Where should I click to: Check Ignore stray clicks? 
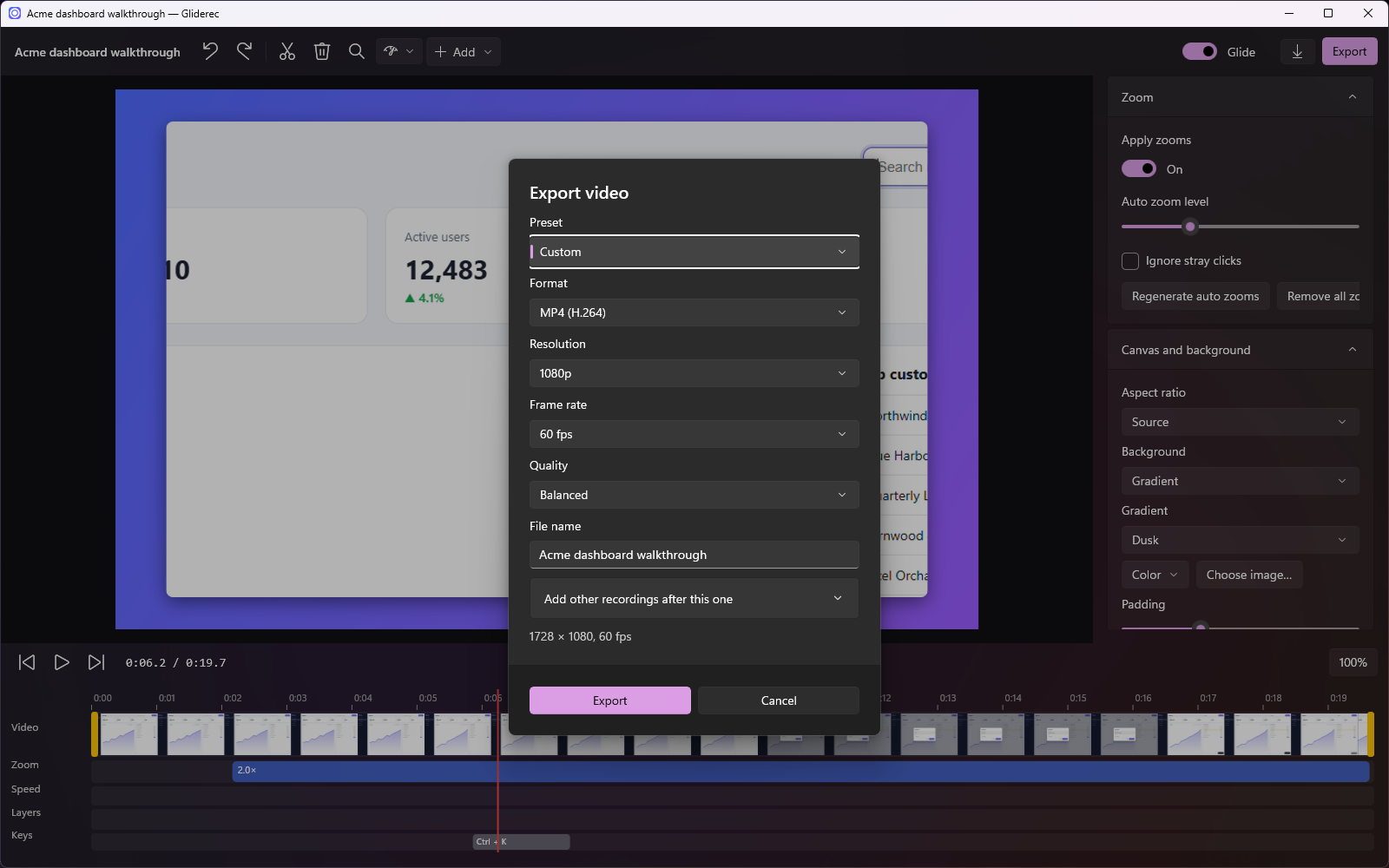click(x=1130, y=261)
